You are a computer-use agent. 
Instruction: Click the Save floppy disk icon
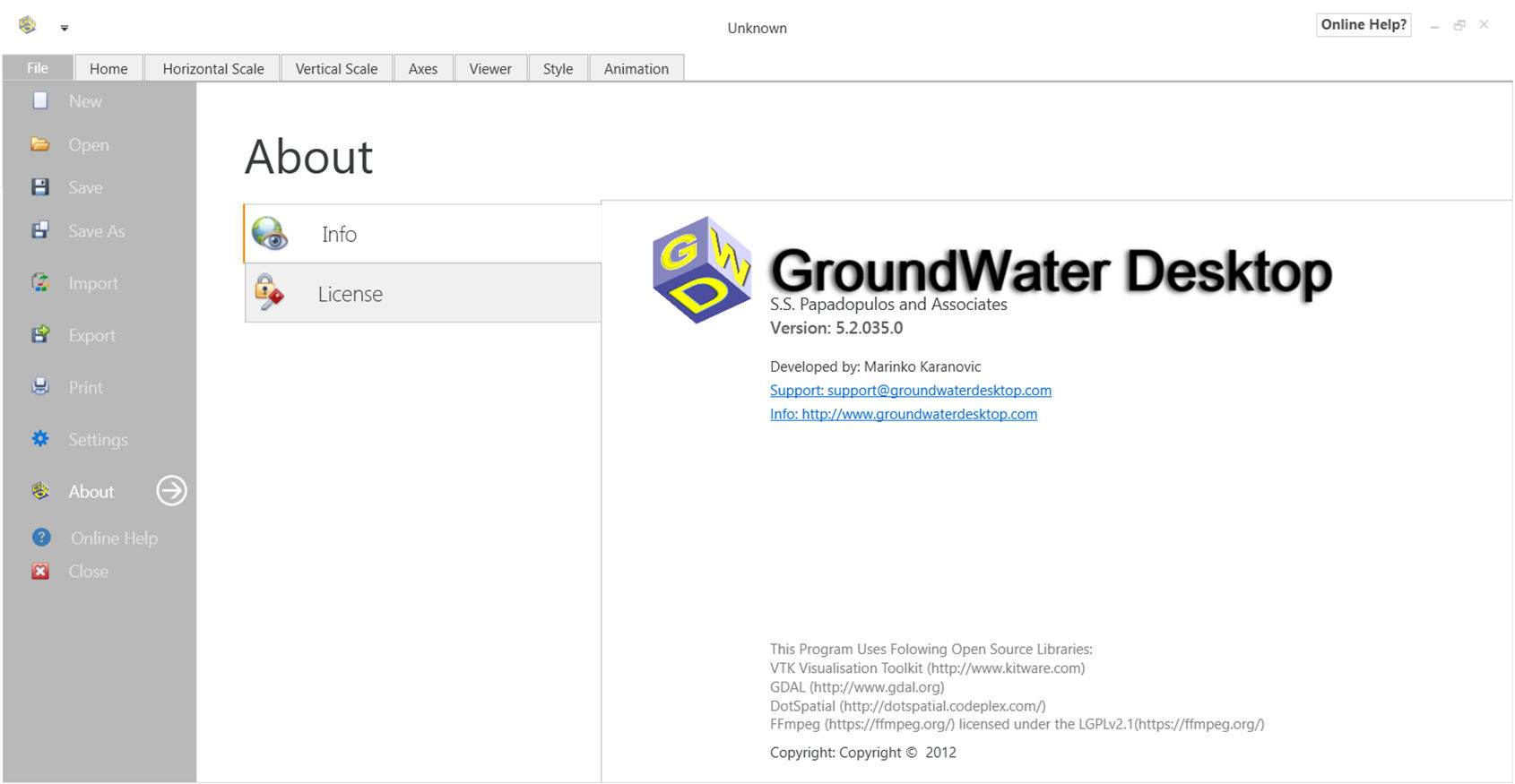click(40, 186)
